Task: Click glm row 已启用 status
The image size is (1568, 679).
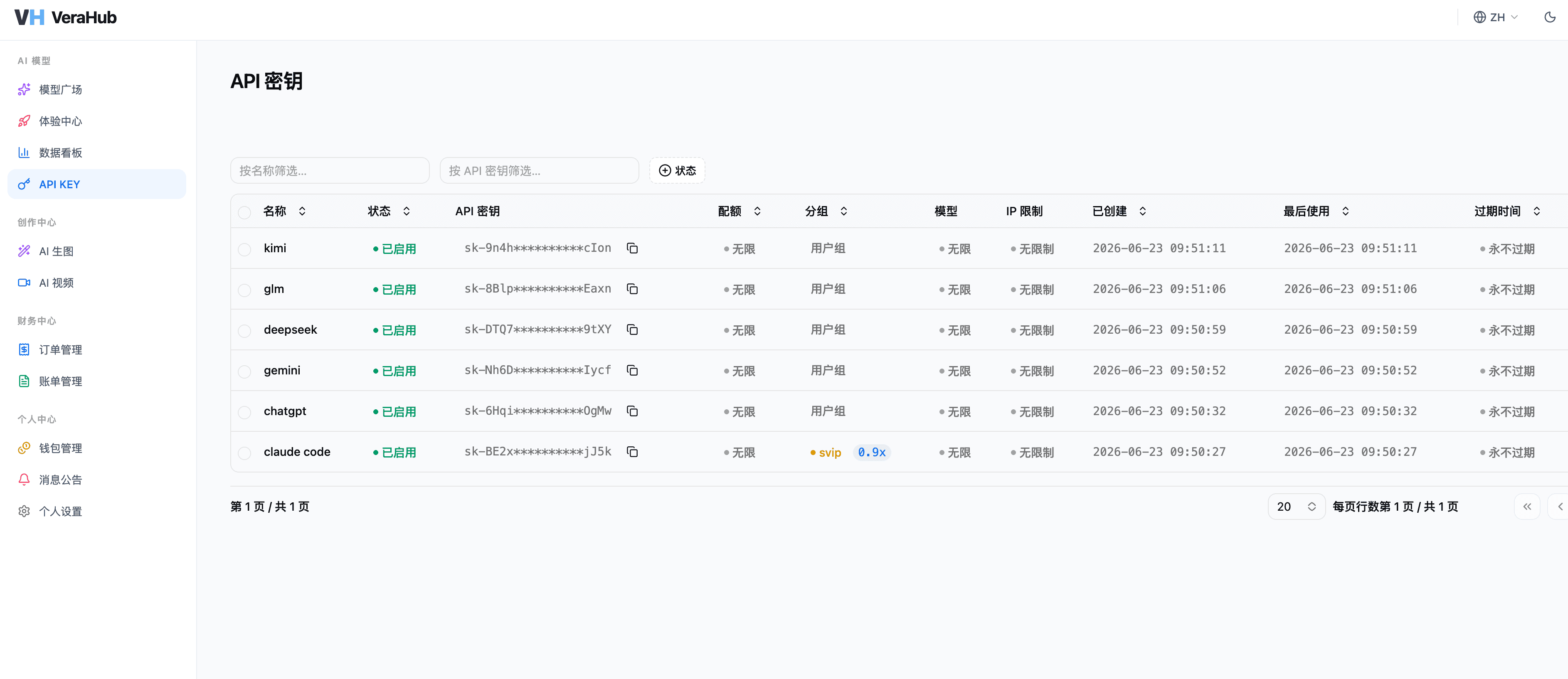Action: (394, 290)
